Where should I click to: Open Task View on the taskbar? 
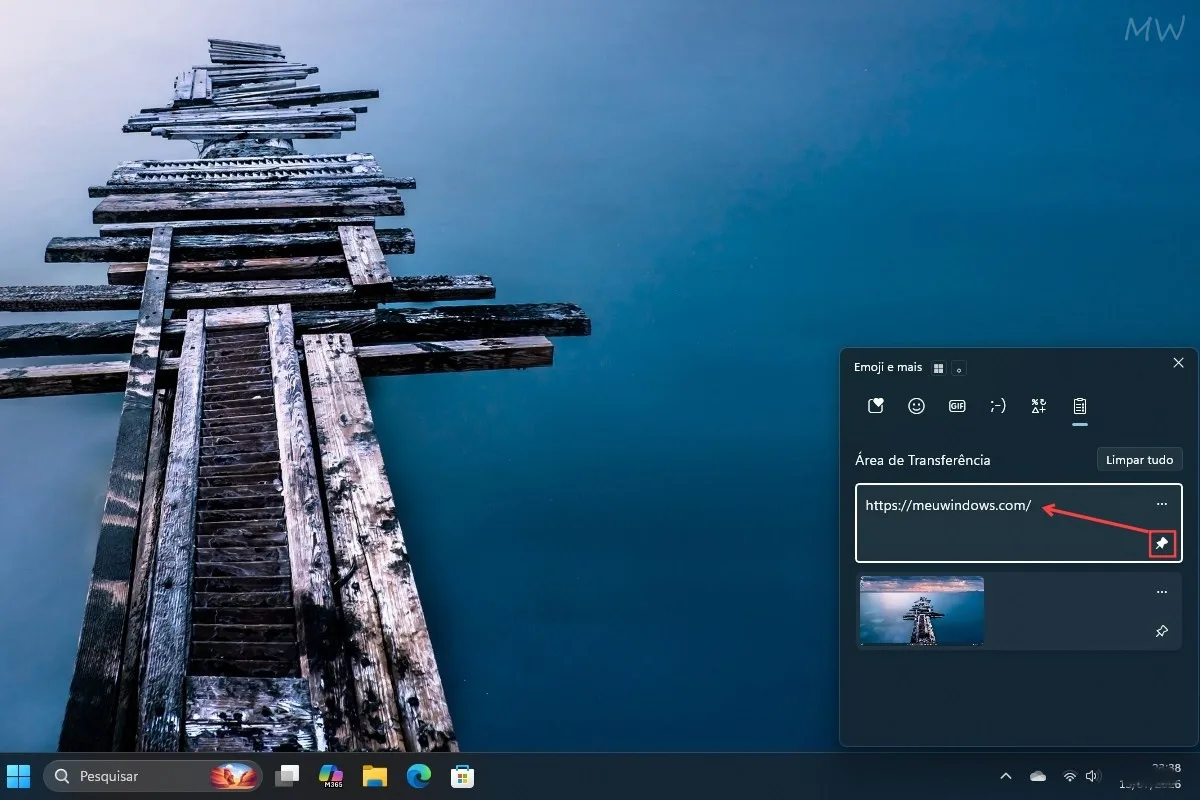[x=288, y=776]
